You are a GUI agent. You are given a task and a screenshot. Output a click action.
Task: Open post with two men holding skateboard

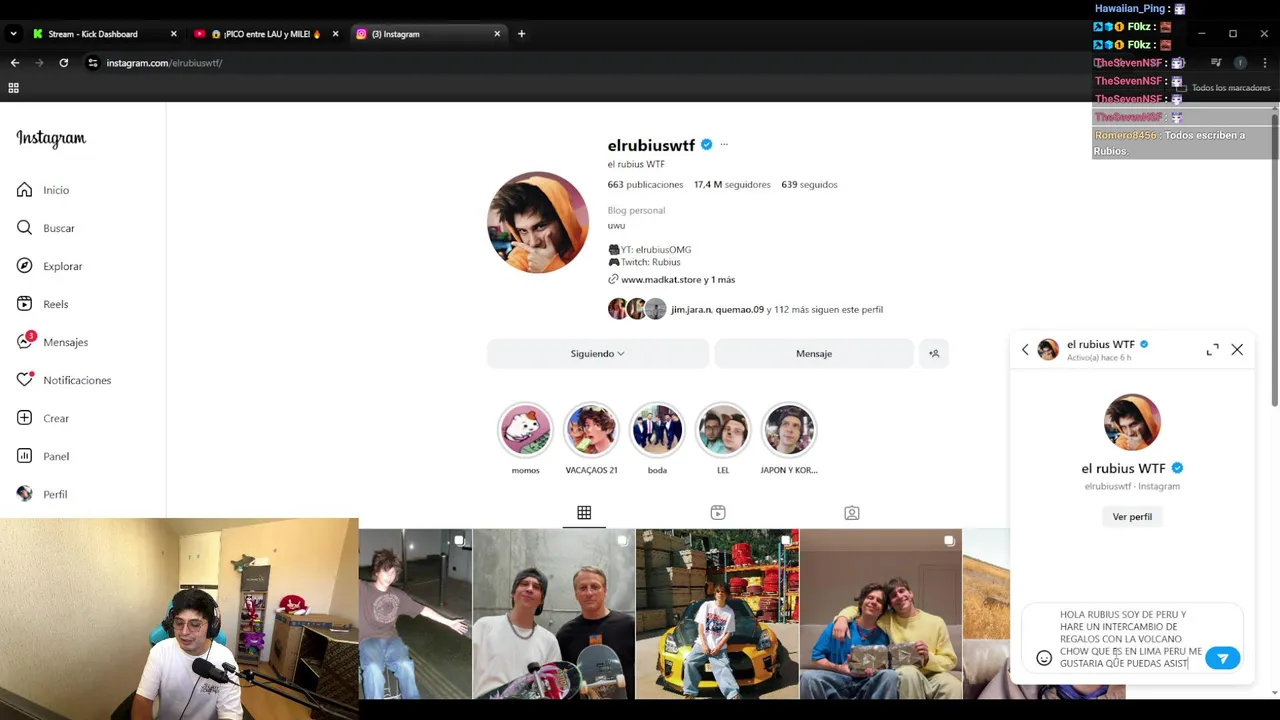[554, 614]
